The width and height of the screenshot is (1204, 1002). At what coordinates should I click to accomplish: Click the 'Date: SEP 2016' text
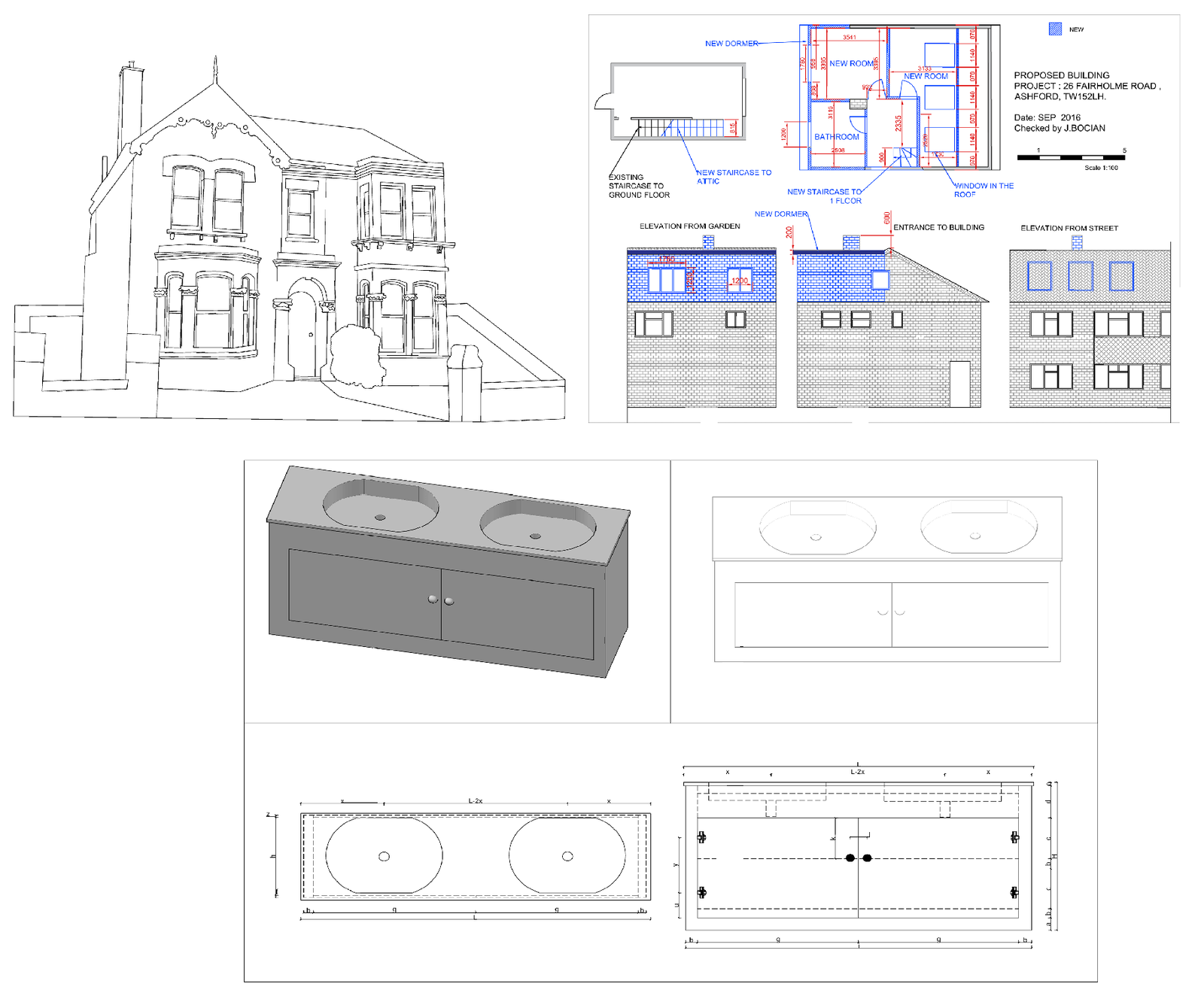pyautogui.click(x=1047, y=117)
